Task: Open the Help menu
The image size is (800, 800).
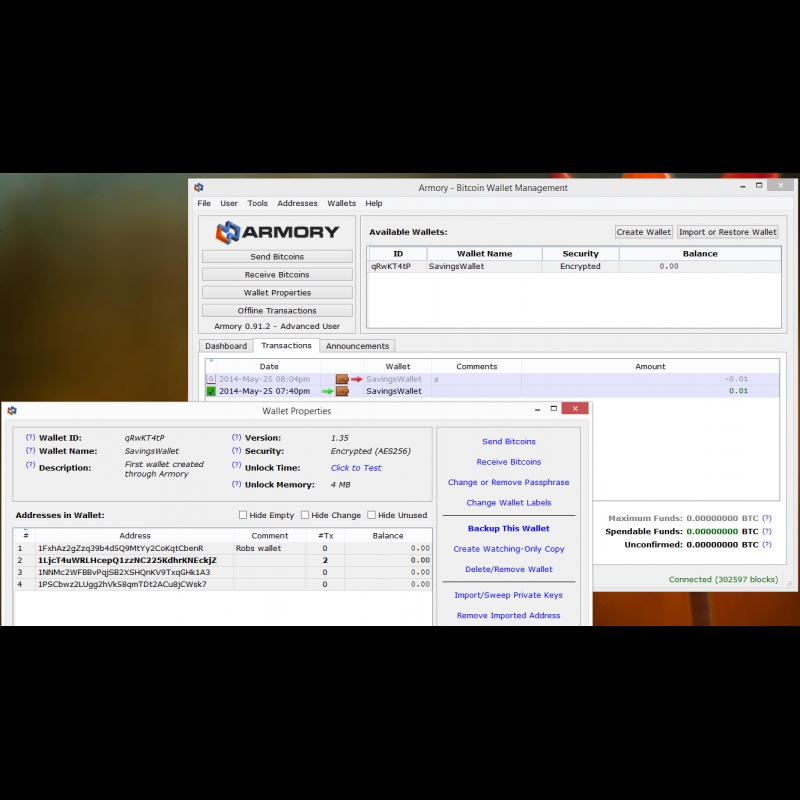Action: click(374, 203)
